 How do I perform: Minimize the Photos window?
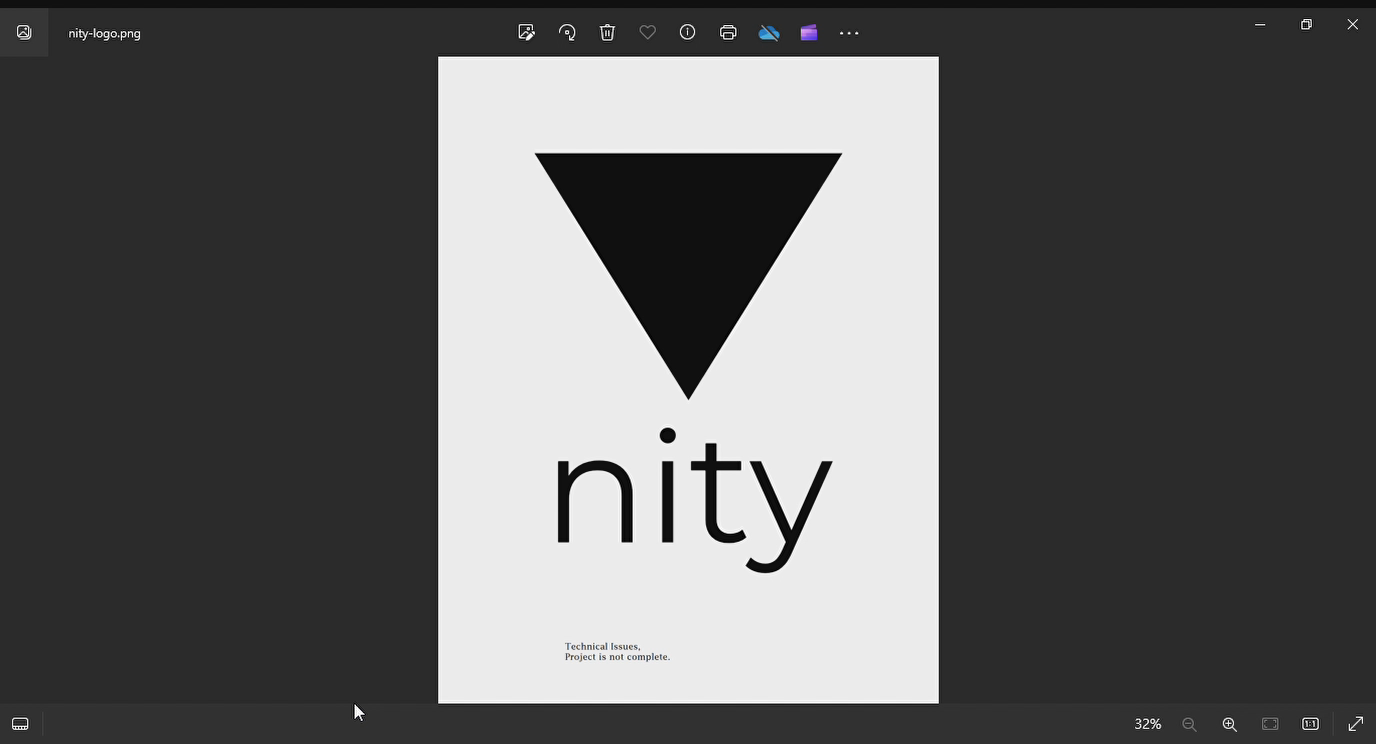tap(1260, 25)
